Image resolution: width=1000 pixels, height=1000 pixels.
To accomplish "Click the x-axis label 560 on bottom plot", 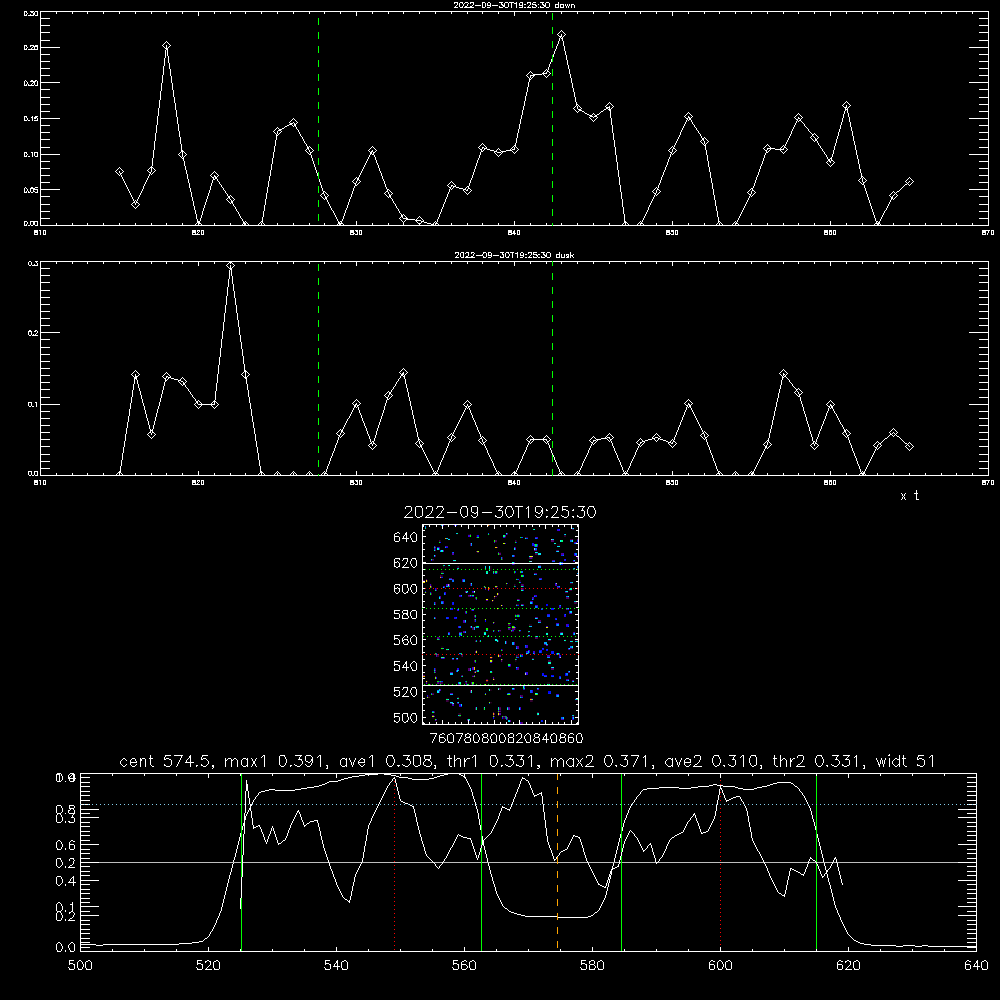I will (464, 966).
